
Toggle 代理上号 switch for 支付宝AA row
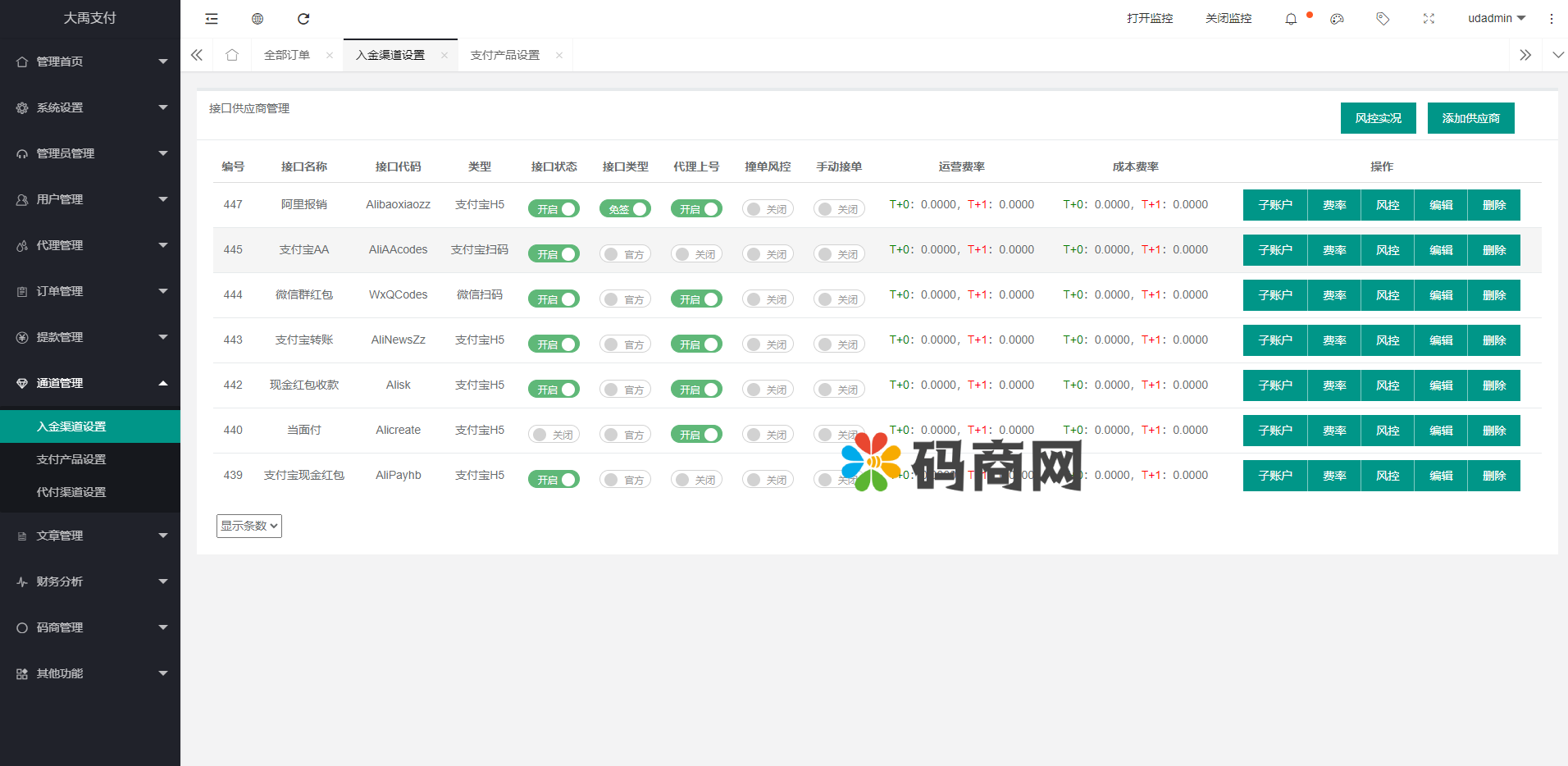(696, 254)
